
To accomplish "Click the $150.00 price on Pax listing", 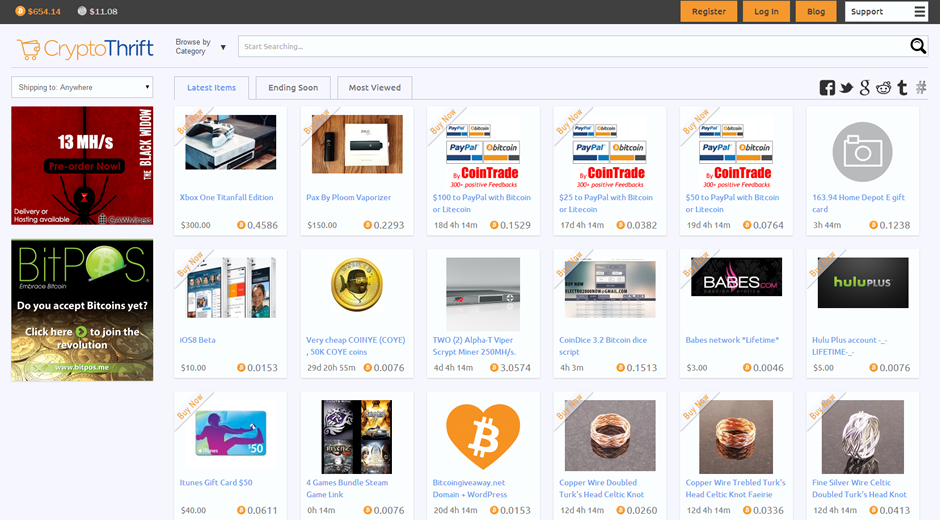I will 322,226.
